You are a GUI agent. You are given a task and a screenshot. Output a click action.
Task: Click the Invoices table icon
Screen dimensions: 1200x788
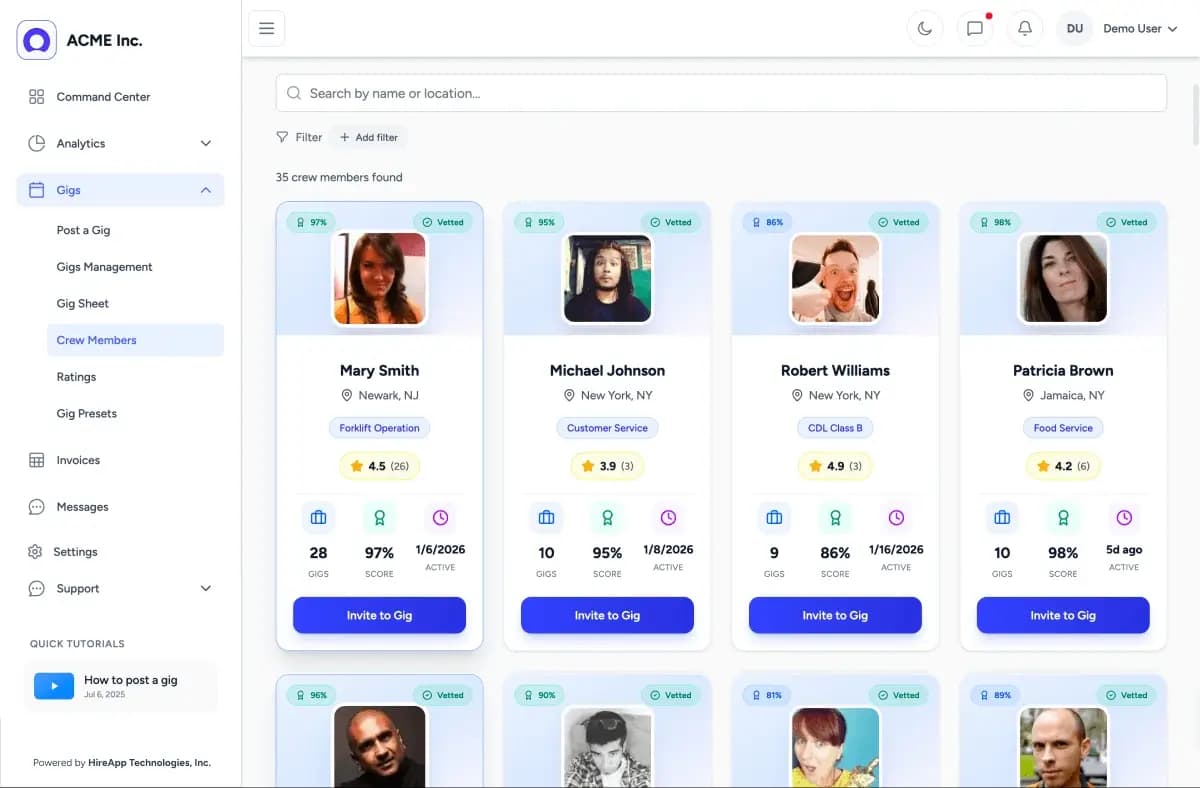(x=37, y=460)
